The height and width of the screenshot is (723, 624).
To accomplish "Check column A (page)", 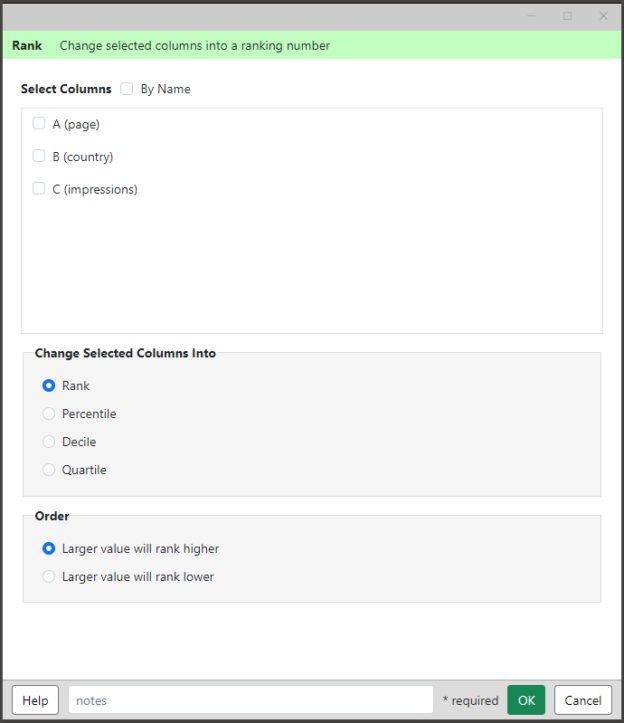I will coord(39,124).
